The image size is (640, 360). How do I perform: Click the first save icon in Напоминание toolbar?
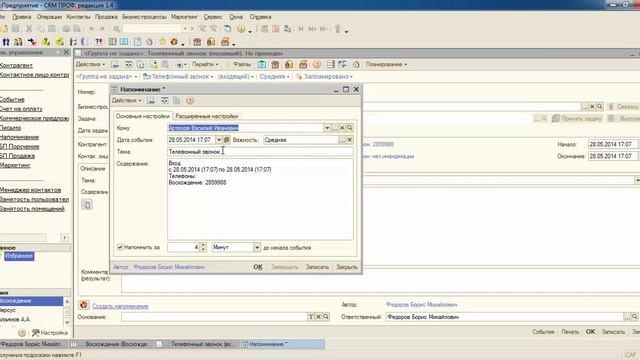click(151, 100)
